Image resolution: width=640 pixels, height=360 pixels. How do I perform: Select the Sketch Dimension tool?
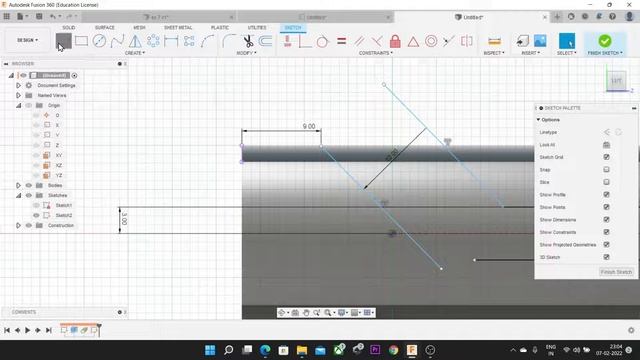(171, 41)
